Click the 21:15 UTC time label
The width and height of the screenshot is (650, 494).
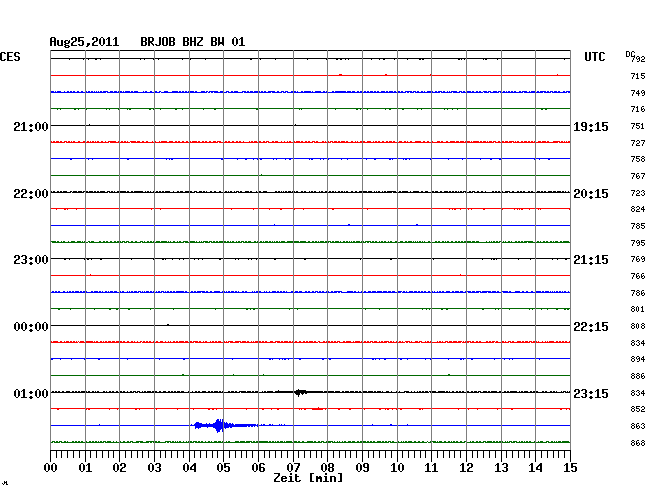click(591, 260)
